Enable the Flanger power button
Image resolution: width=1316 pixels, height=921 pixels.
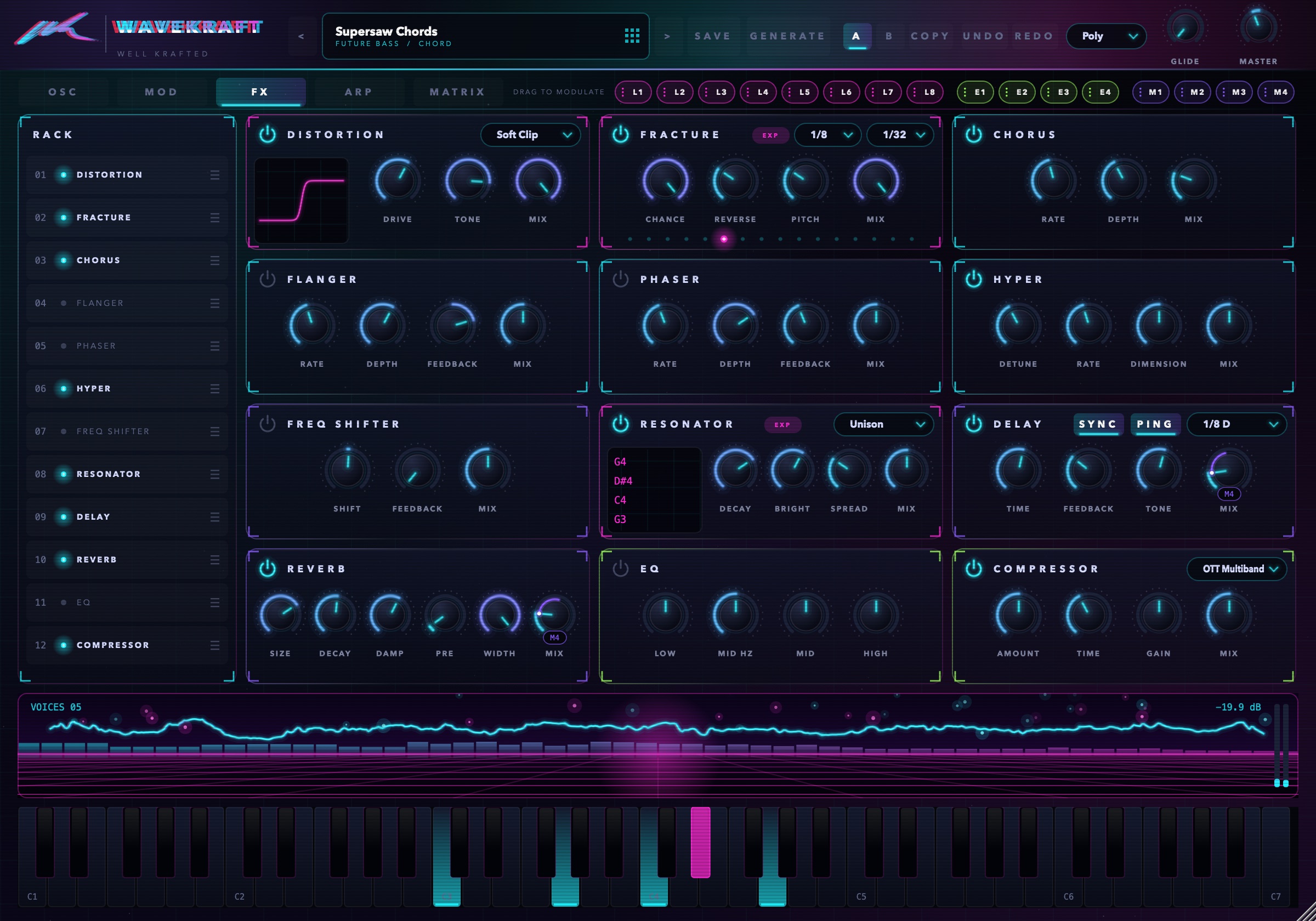268,280
